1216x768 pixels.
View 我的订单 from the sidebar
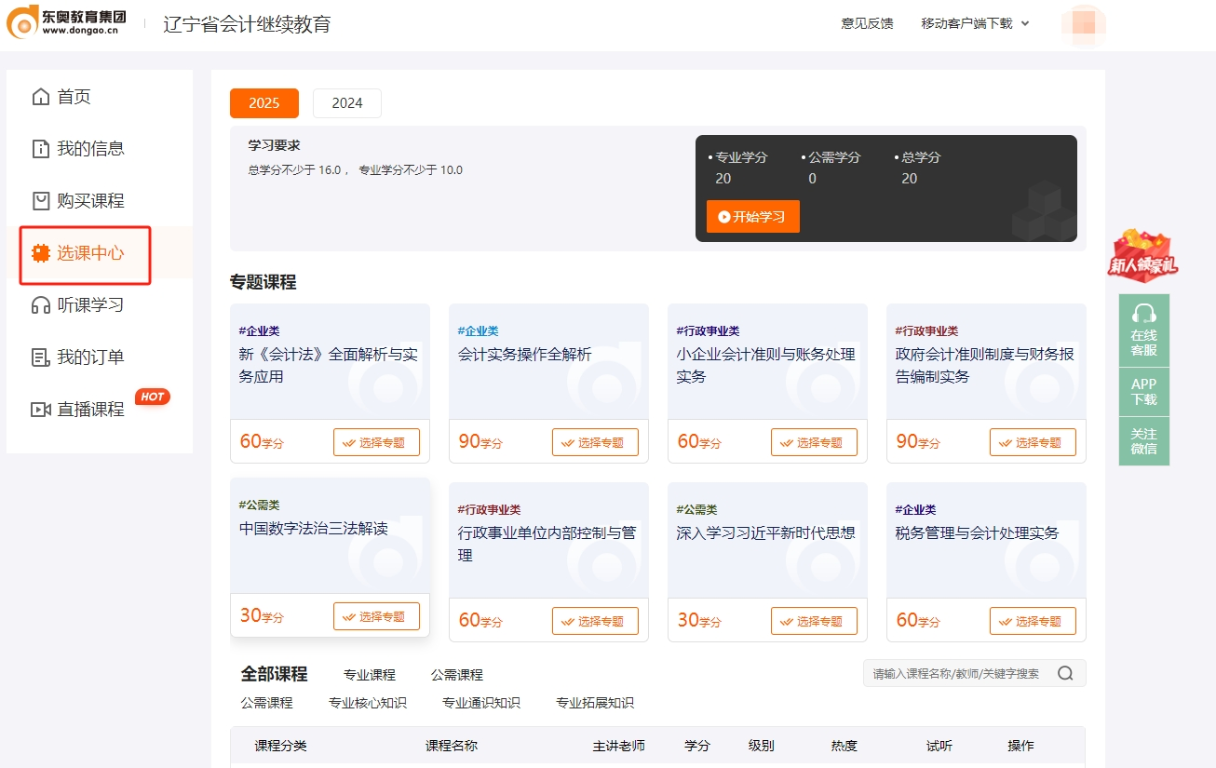[x=88, y=357]
